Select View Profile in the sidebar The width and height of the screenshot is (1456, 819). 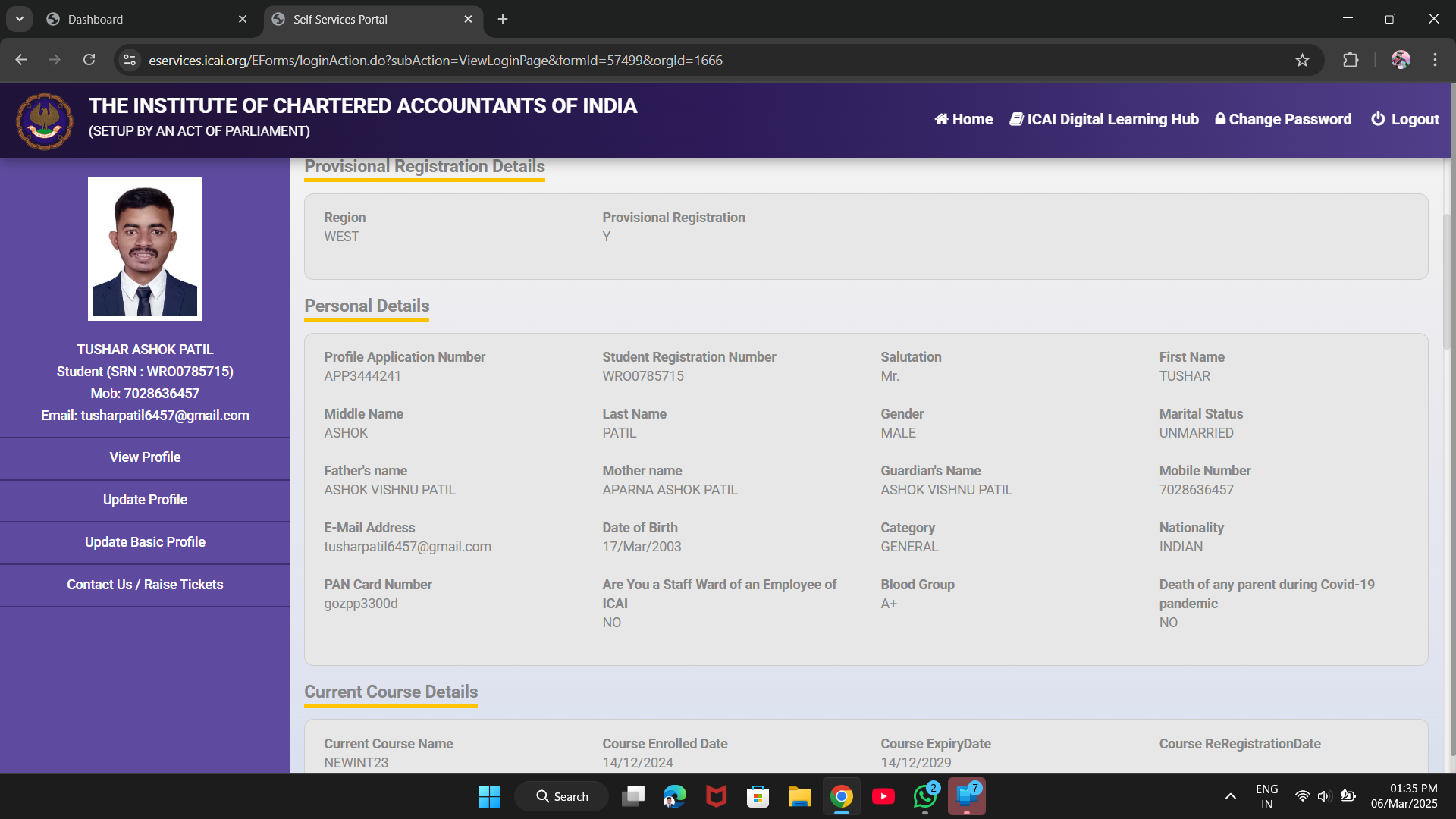click(145, 457)
